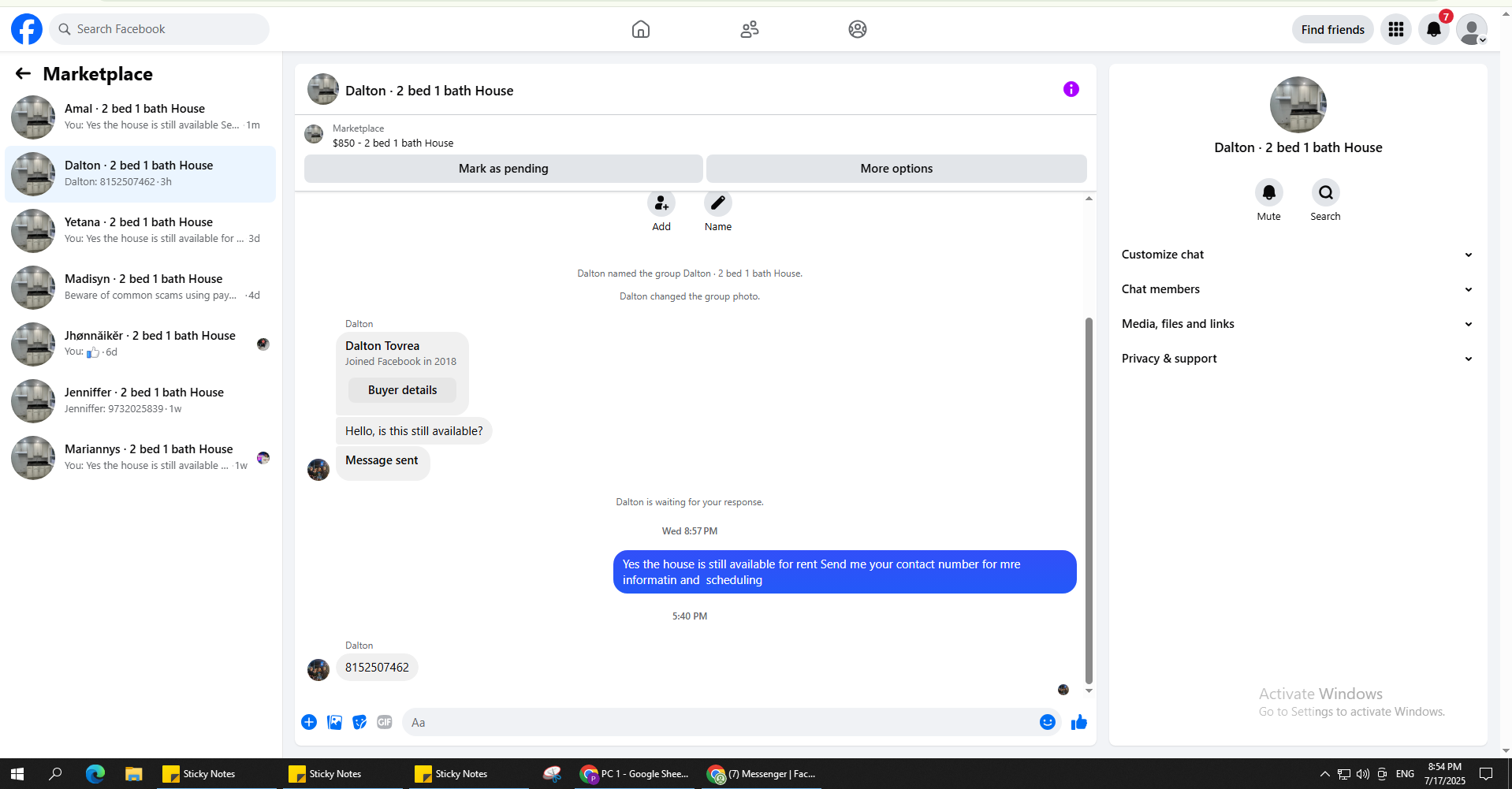Mute the Dalton conversation
1512x789 pixels.
click(1269, 192)
